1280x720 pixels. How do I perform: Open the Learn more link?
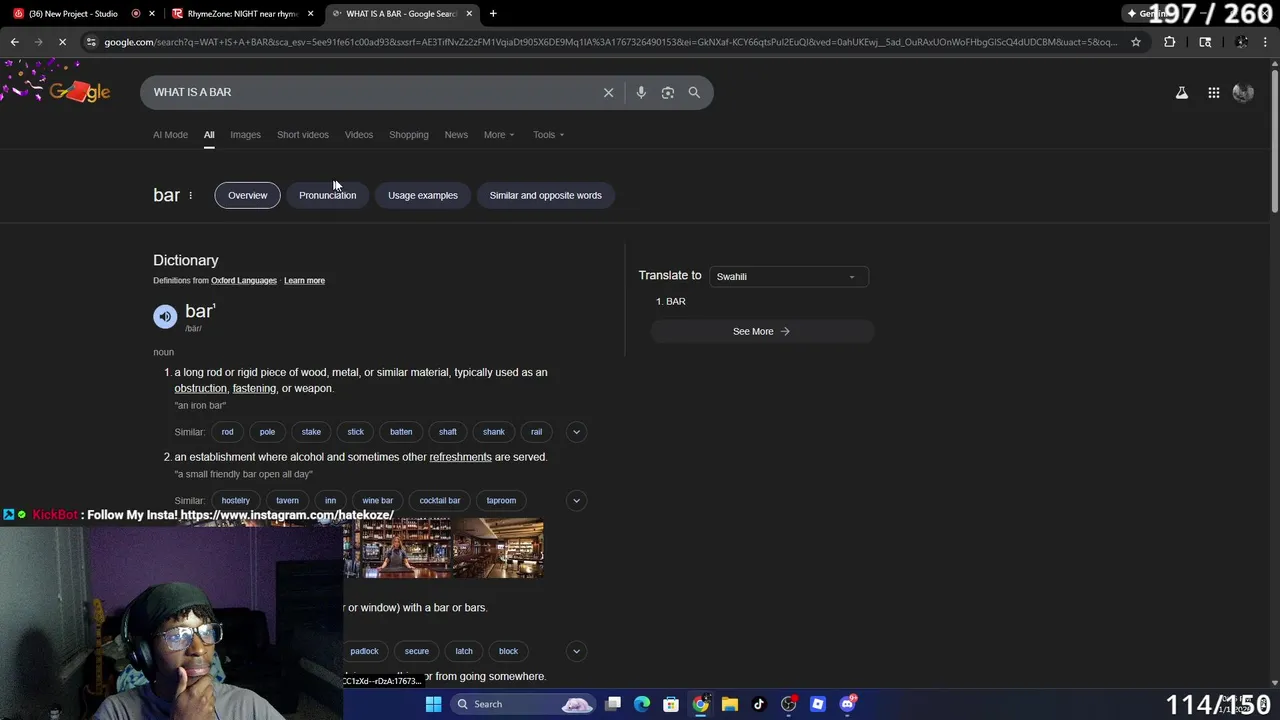(x=304, y=281)
